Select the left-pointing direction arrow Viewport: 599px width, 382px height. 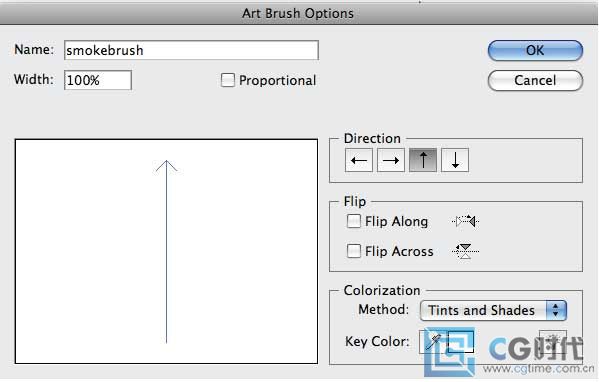click(x=359, y=160)
